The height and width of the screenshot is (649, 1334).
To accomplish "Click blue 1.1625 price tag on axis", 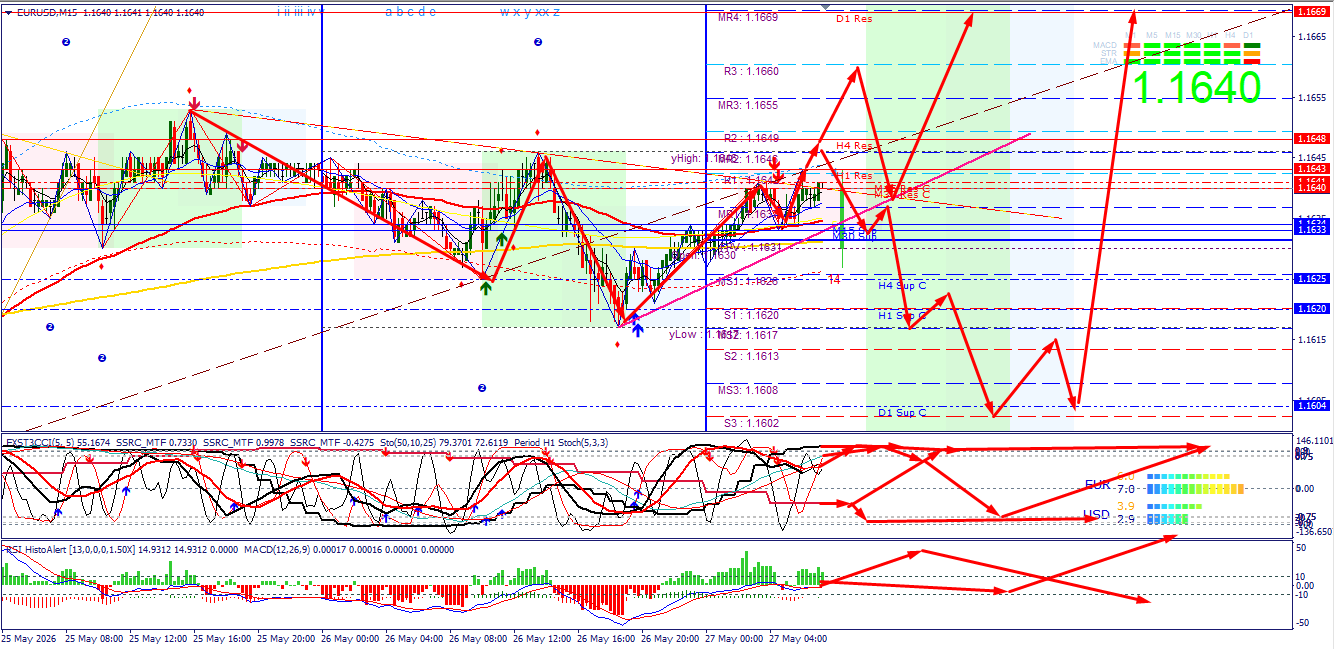I will (x=1311, y=278).
